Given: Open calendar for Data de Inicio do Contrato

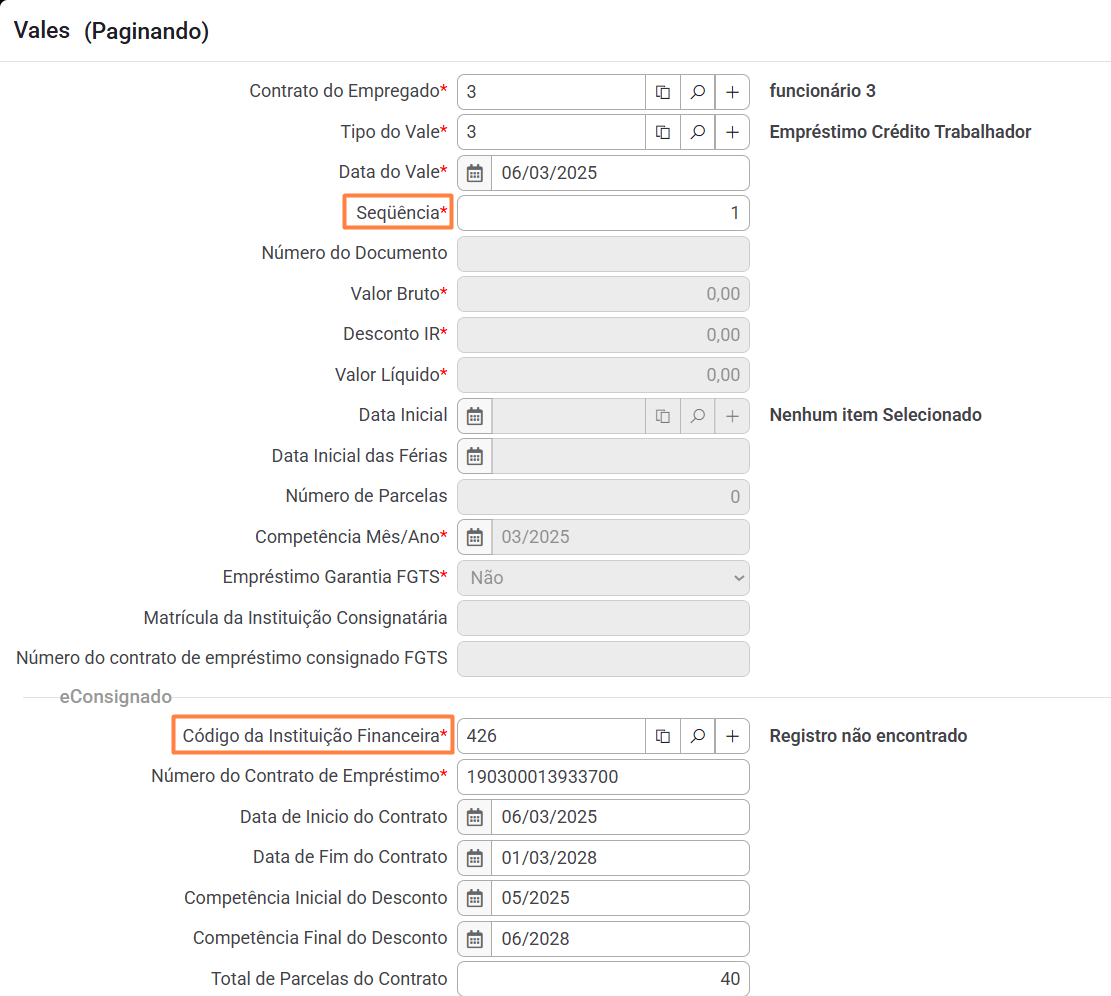Looking at the screenshot, I should click(x=475, y=817).
